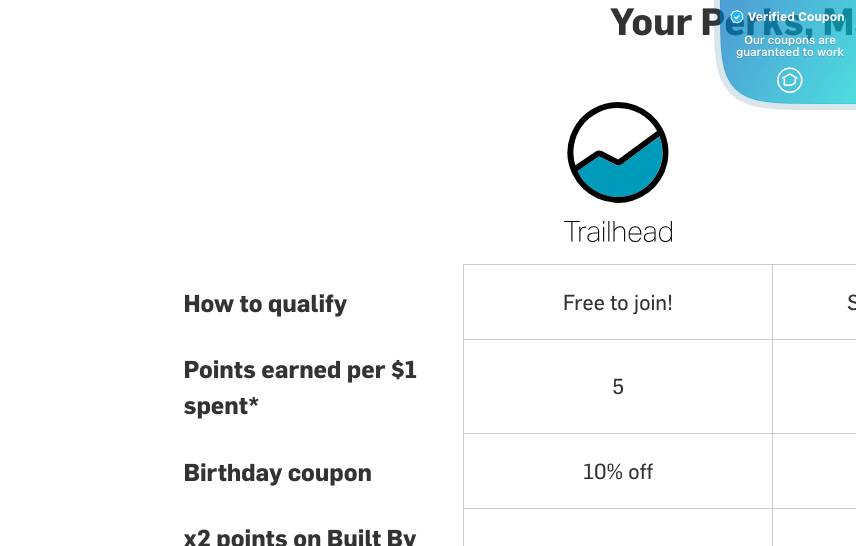
Task: Click the second tier's x2 points cell
Action: 815,528
